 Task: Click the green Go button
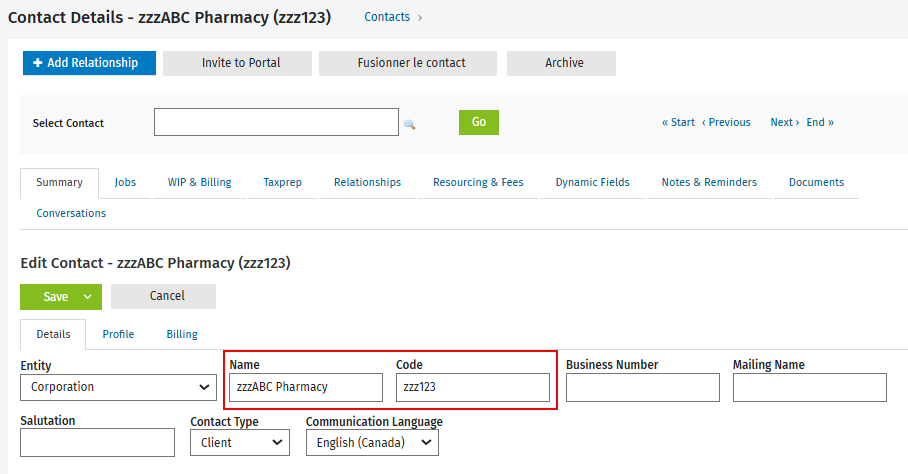[x=479, y=122]
